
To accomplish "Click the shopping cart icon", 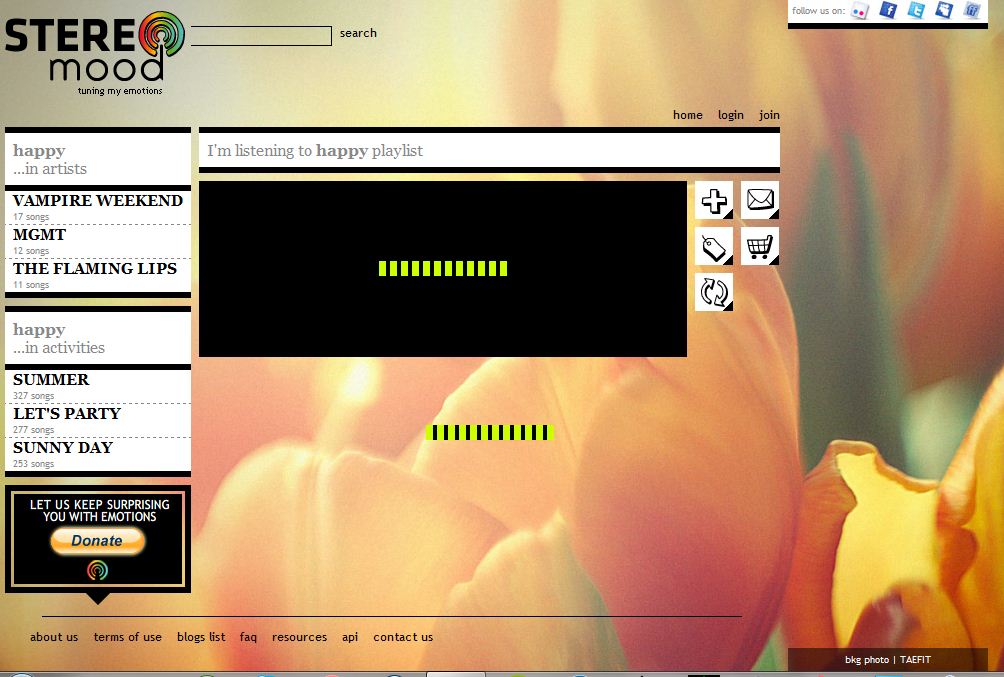I will click(759, 246).
